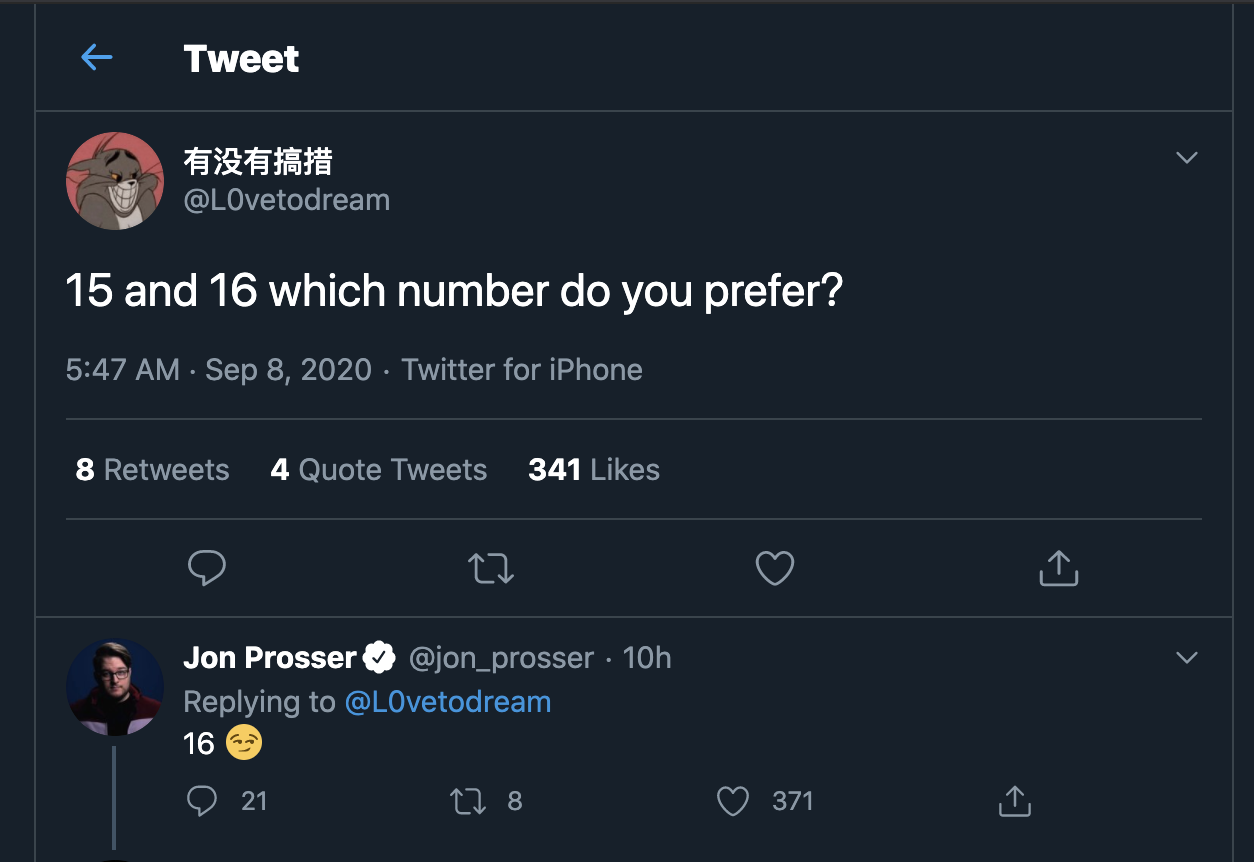
Task: Click the back arrow icon
Action: [96, 57]
